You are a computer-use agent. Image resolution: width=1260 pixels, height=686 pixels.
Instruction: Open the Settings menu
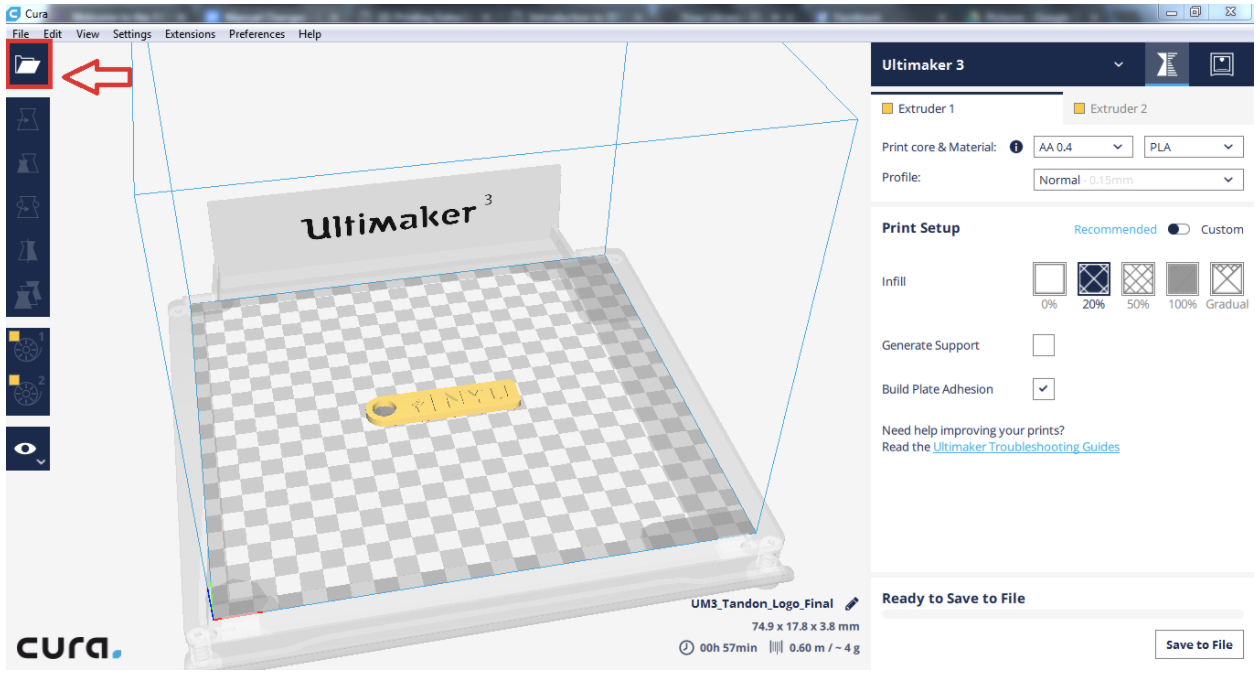pyautogui.click(x=132, y=34)
